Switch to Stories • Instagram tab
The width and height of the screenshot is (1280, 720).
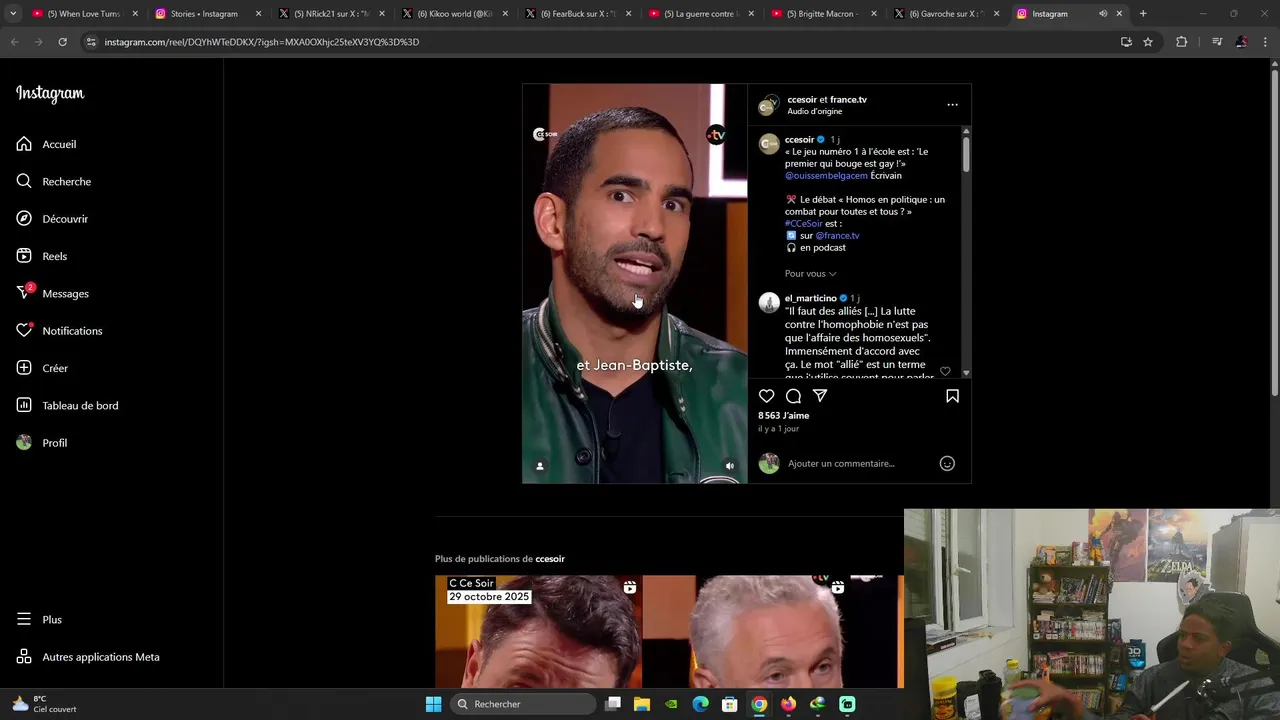pos(207,14)
